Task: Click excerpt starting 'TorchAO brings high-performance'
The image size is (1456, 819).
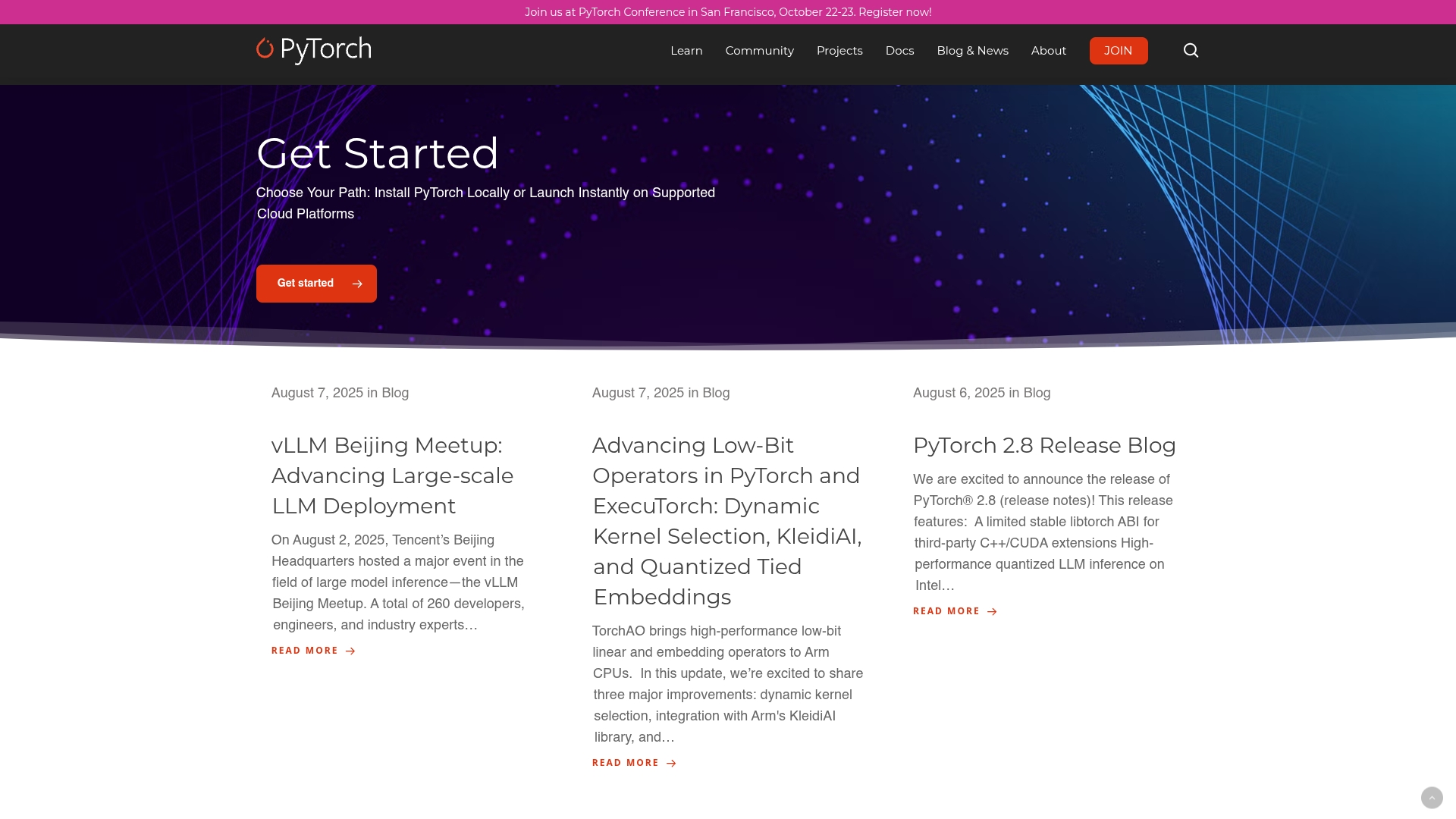Action: tap(728, 684)
